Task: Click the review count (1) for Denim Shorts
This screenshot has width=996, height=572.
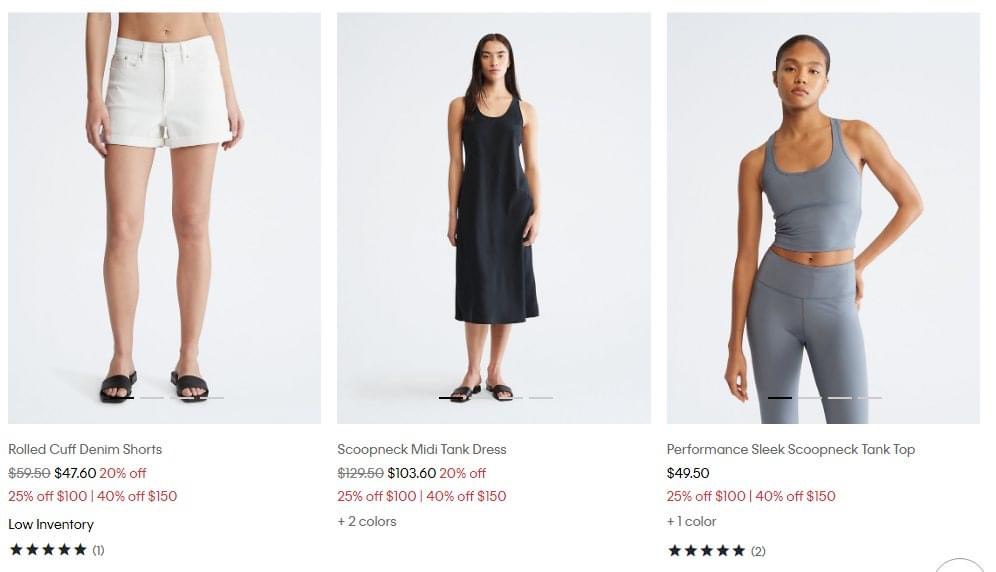Action: click(x=98, y=550)
